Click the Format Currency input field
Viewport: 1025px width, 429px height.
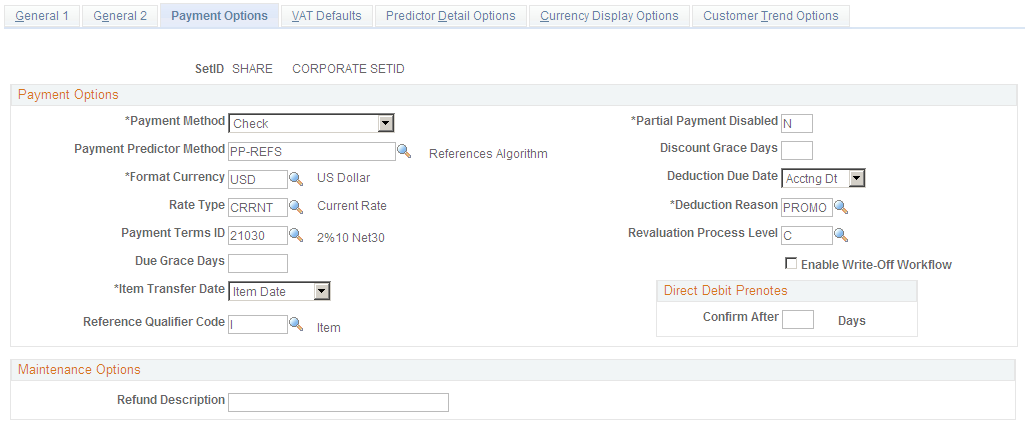258,179
